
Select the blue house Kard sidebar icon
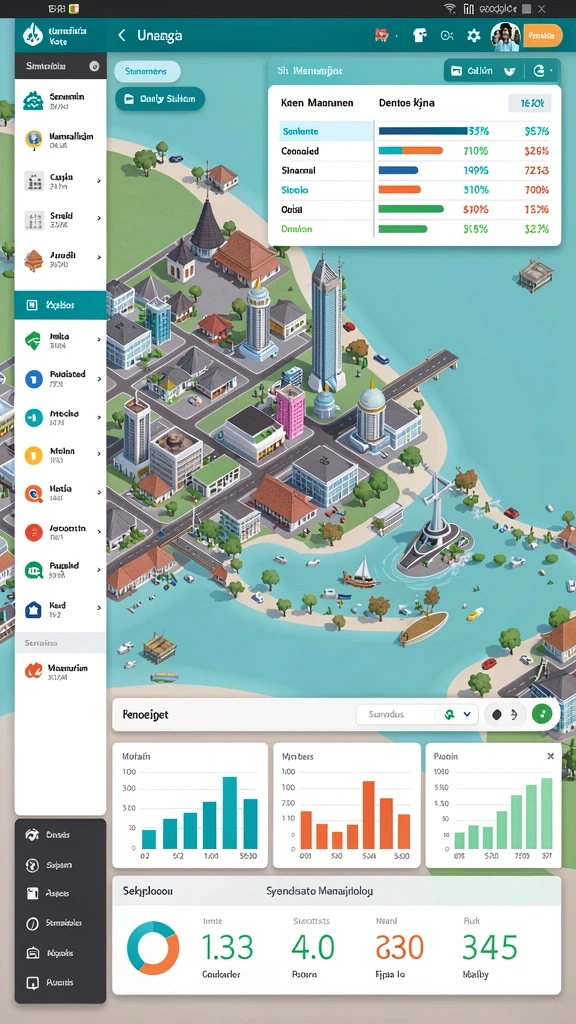pos(33,609)
